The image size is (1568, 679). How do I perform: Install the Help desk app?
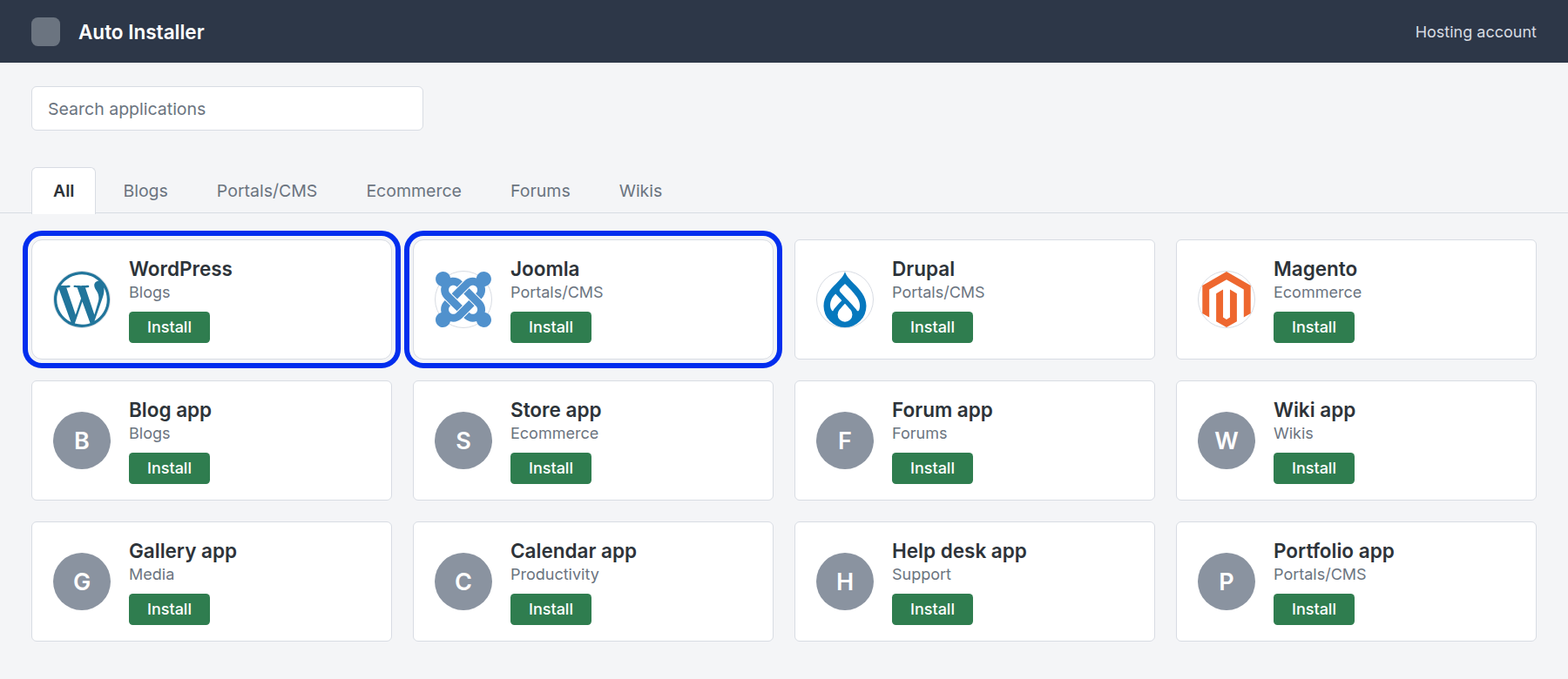(x=932, y=609)
